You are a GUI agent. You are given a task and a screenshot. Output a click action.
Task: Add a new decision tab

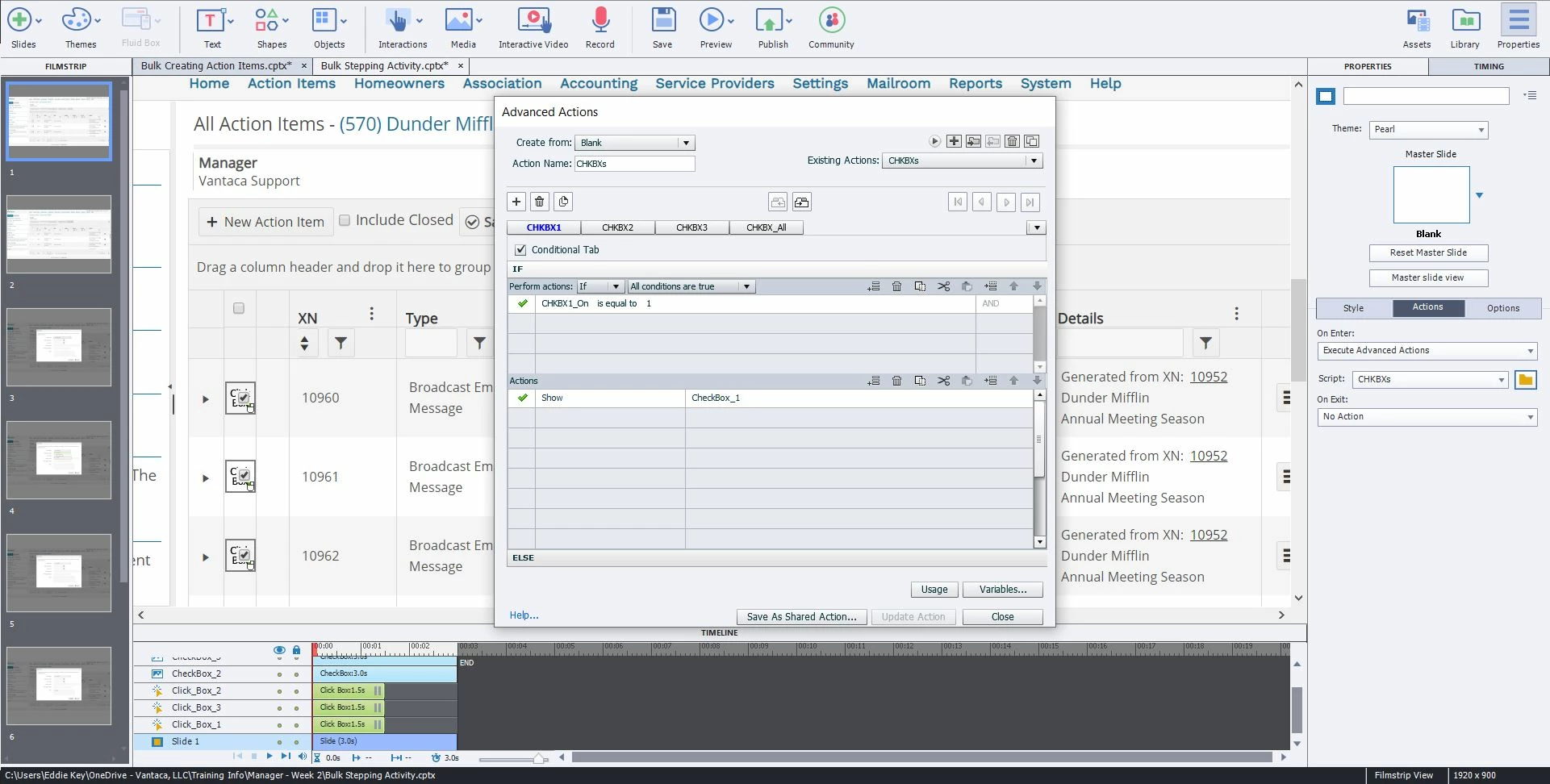[516, 202]
